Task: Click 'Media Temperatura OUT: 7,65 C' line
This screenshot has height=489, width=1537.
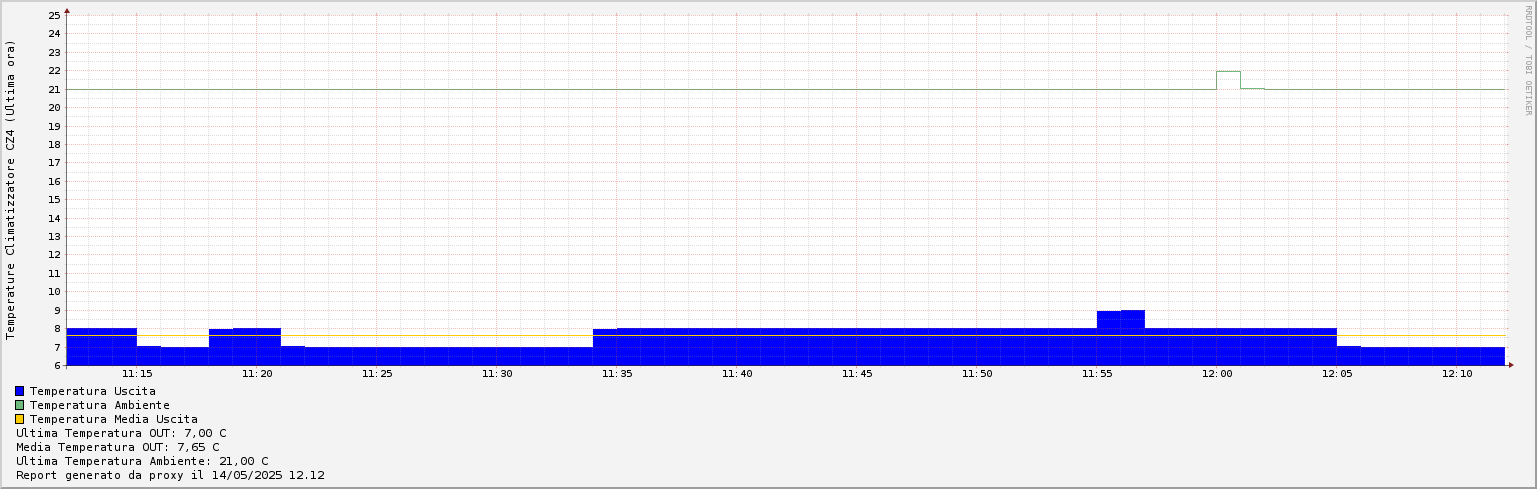Action: point(118,447)
